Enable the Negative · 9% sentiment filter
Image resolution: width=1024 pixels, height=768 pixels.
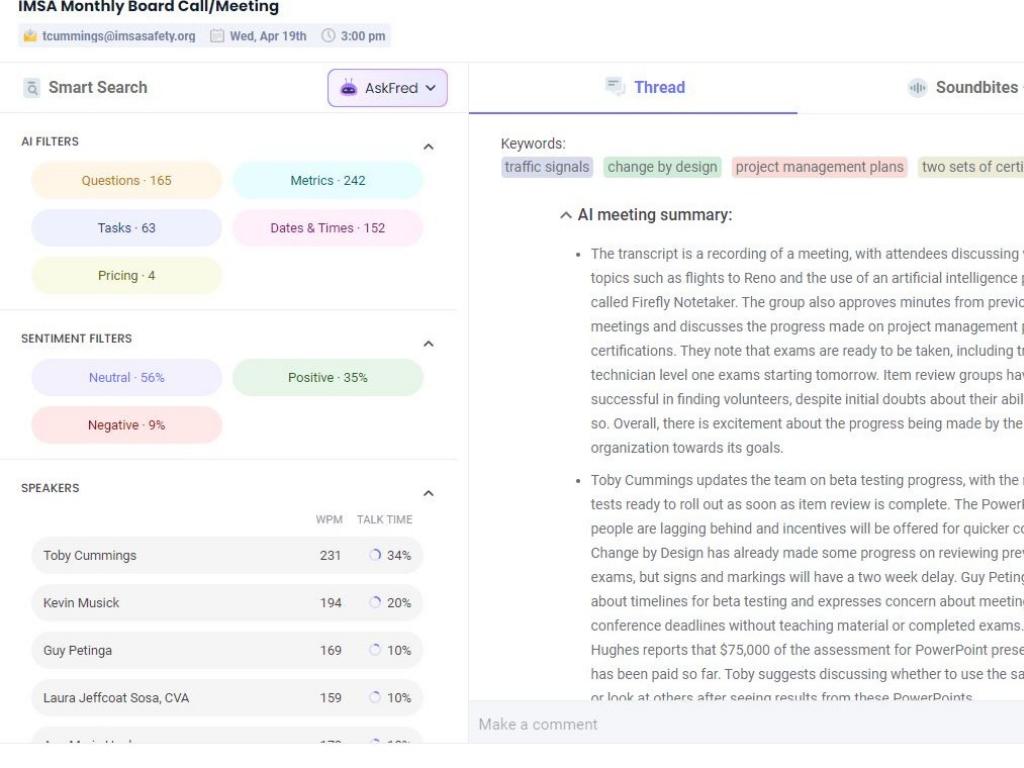tap(126, 425)
